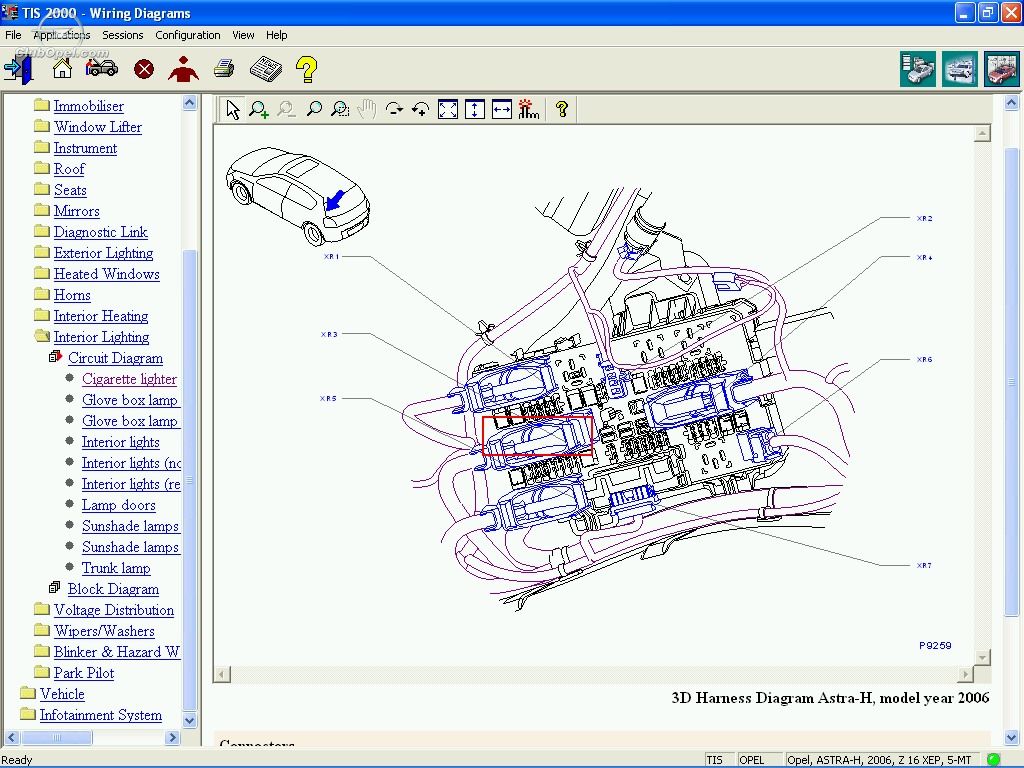Viewport: 1024px width, 768px height.
Task: Open the Mirrors folder link
Action: click(x=76, y=211)
